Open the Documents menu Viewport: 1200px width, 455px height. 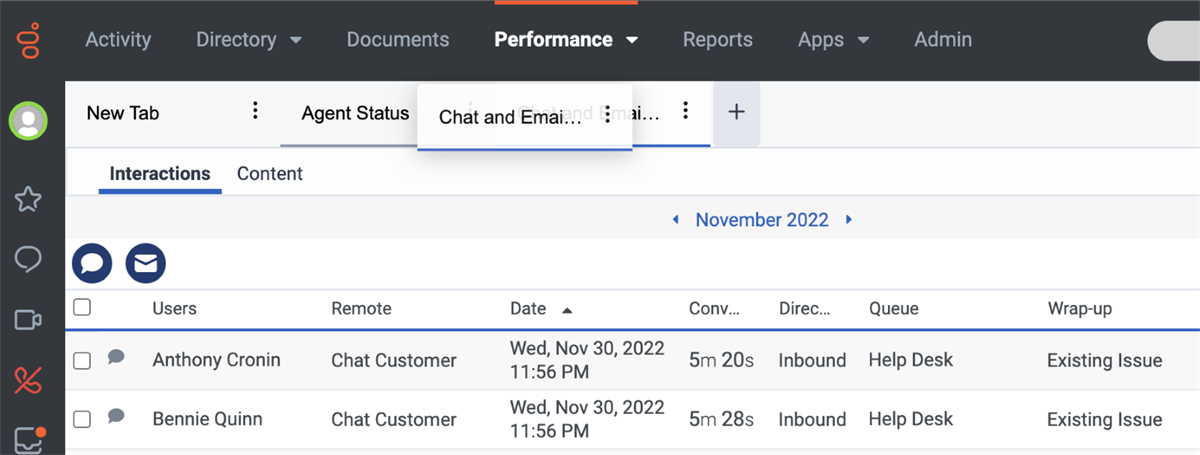pyautogui.click(x=398, y=40)
